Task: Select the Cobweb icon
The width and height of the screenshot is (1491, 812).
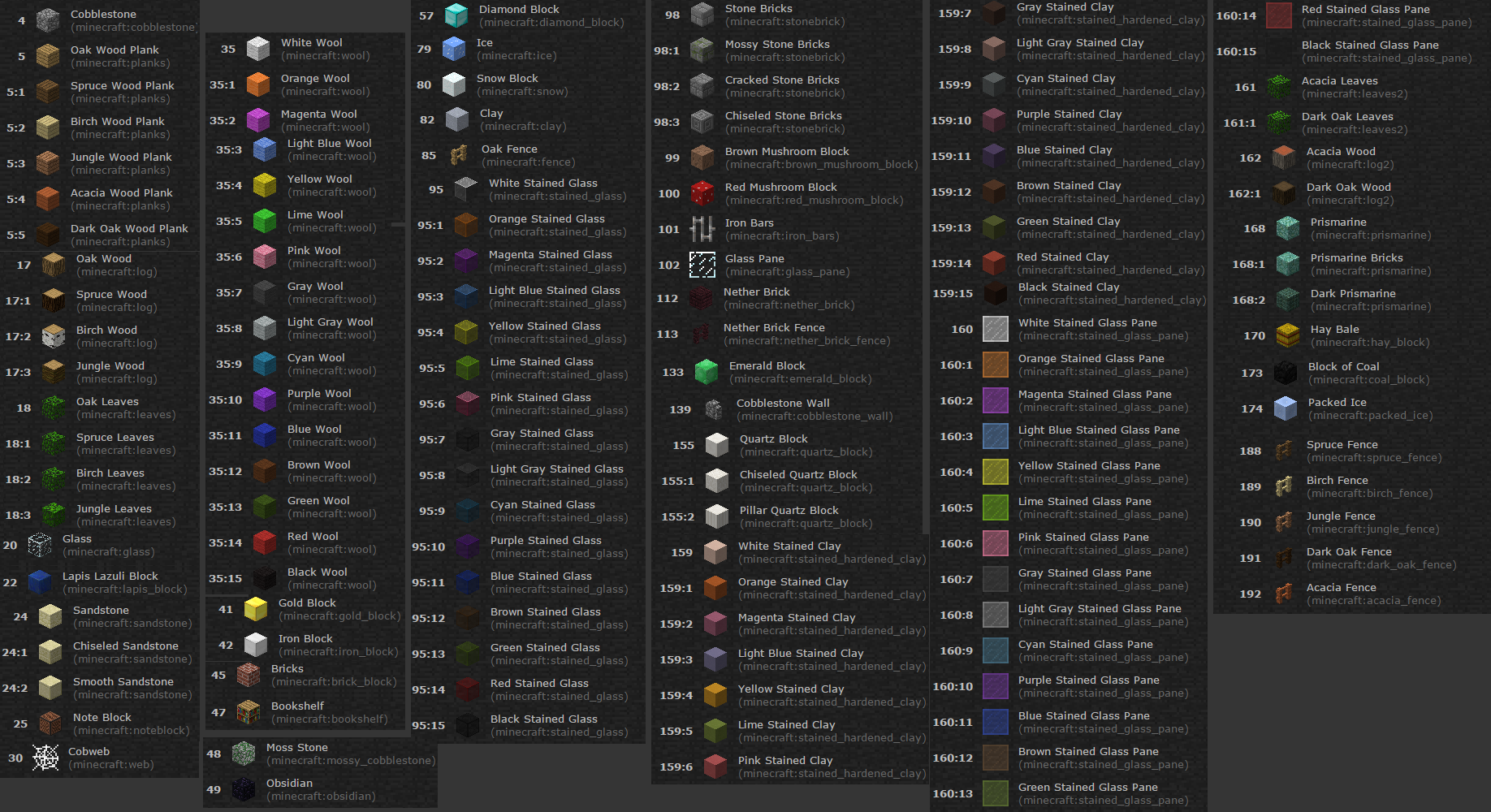Action: tap(45, 758)
